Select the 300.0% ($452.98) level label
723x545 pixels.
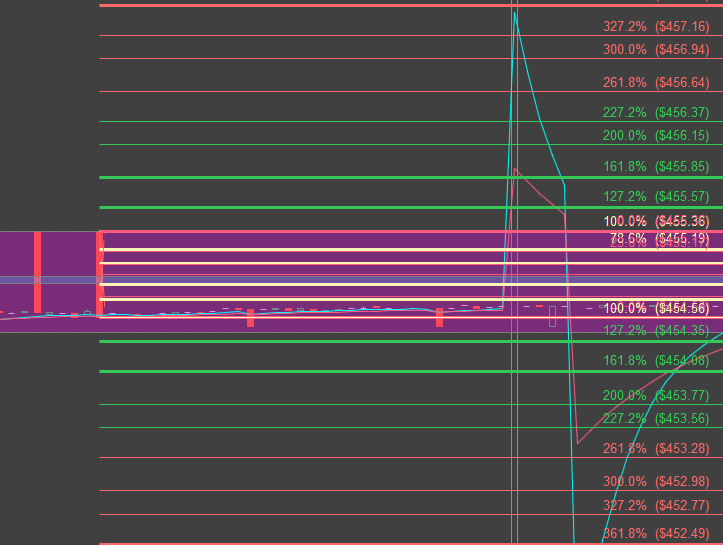[653, 482]
